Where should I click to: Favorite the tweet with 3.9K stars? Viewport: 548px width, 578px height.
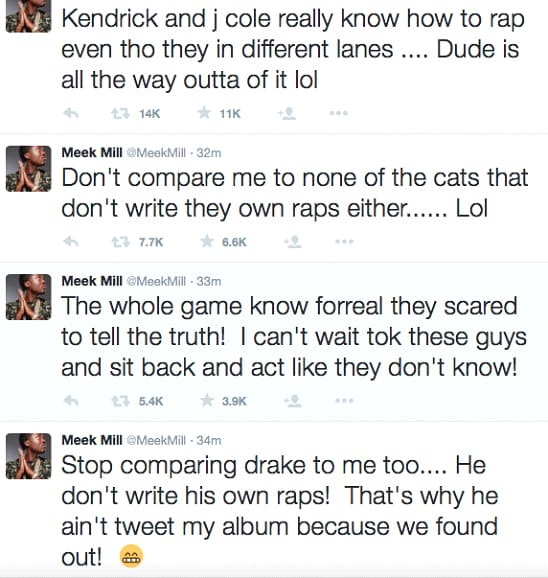207,400
